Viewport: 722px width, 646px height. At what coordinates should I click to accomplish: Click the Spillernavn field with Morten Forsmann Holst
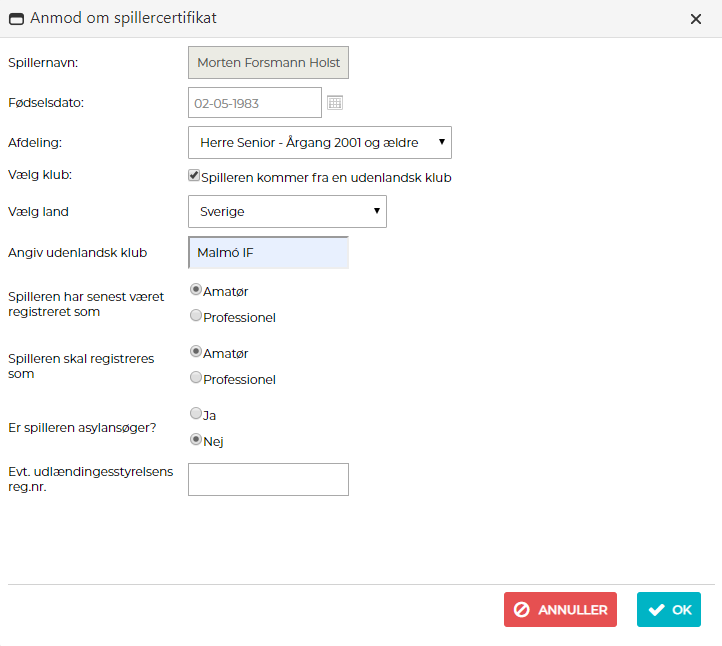click(x=268, y=62)
